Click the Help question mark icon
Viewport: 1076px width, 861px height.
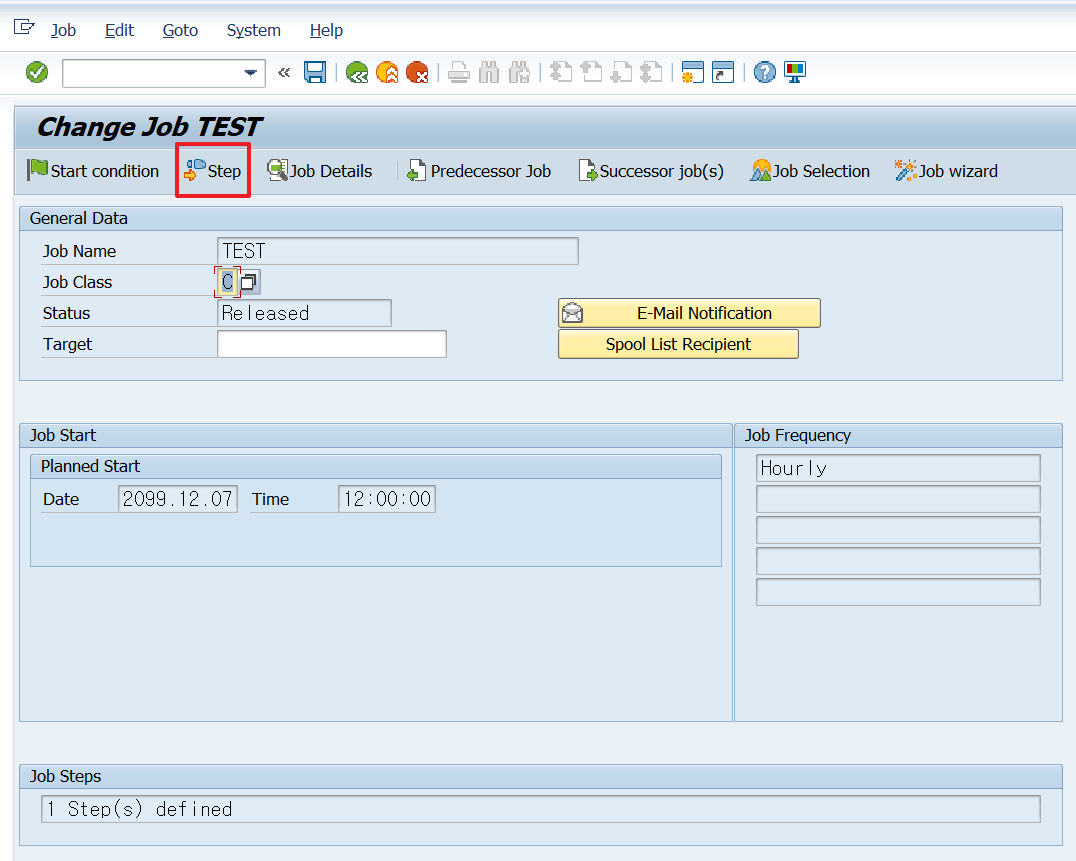764,72
